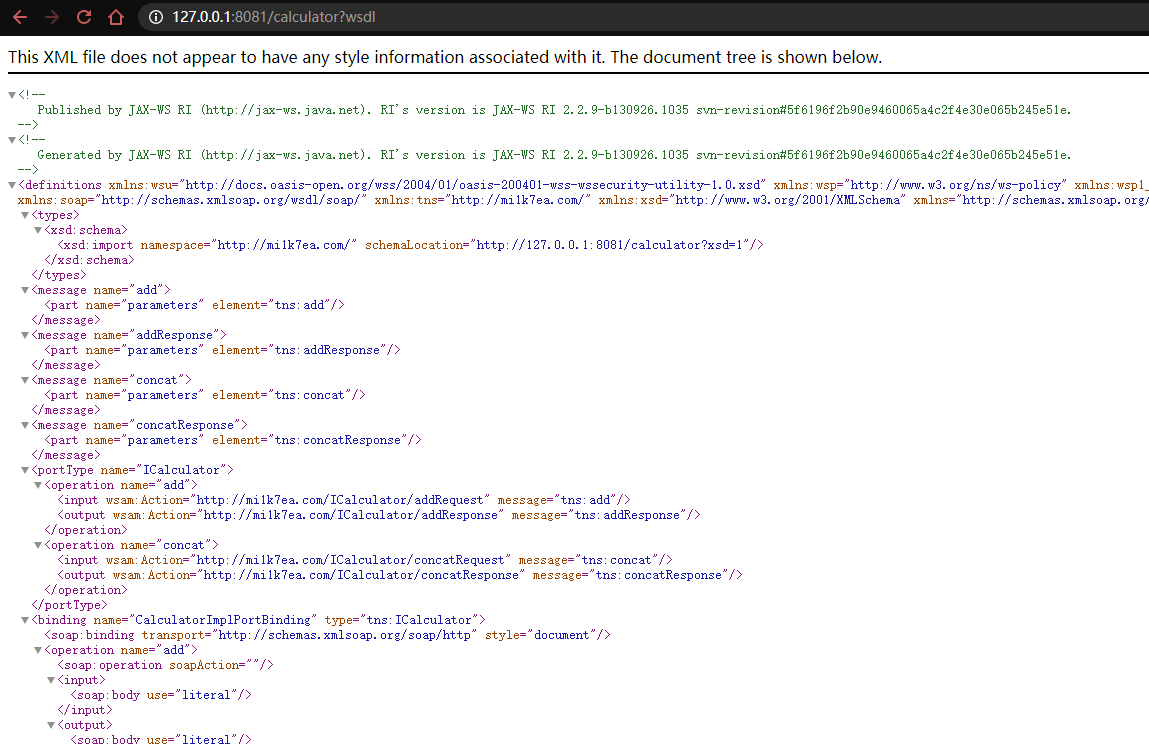Collapse the CalculatorImplPortBinding binding node

pos(26,620)
